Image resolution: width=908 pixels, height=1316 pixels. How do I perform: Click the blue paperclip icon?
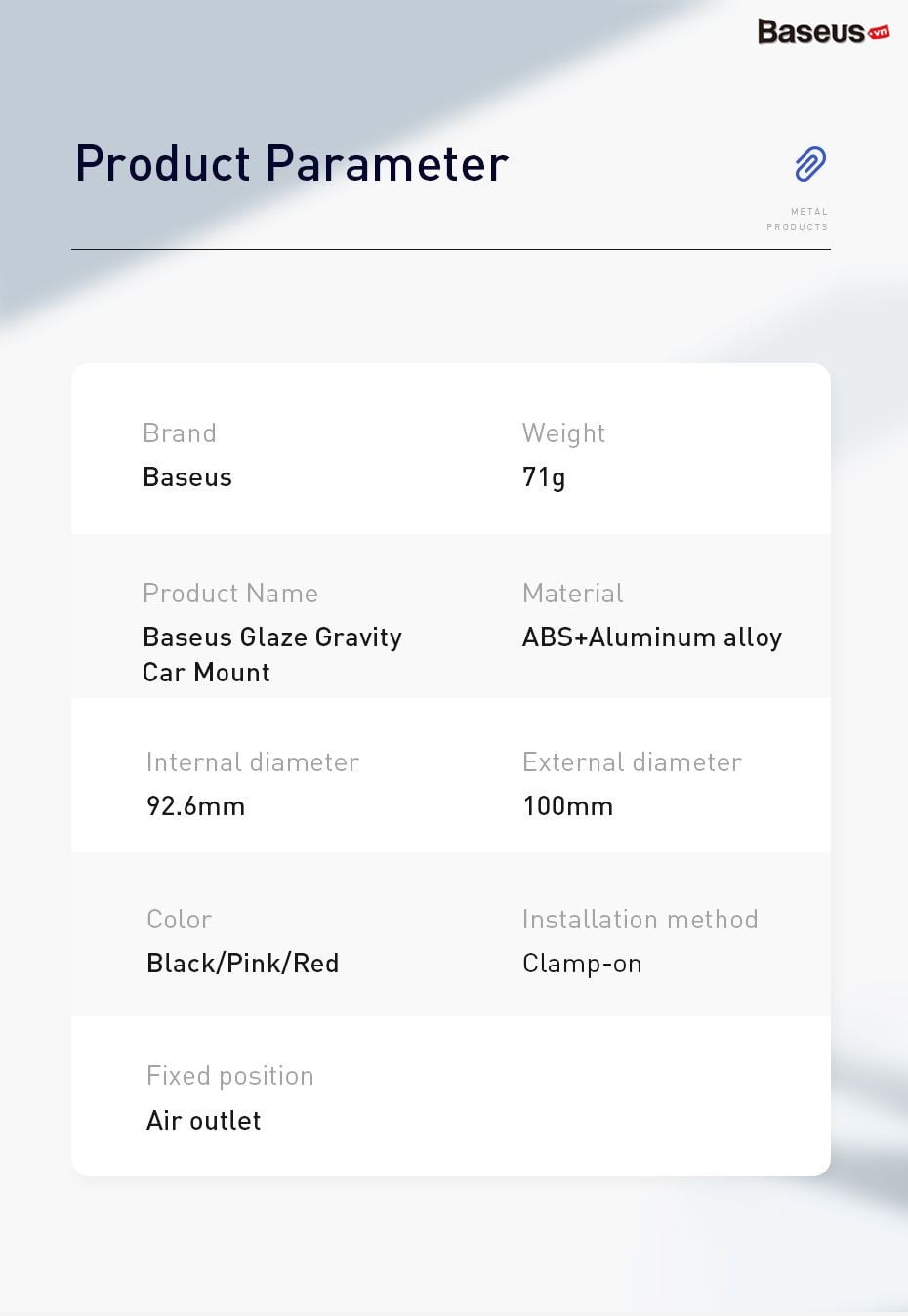810,164
